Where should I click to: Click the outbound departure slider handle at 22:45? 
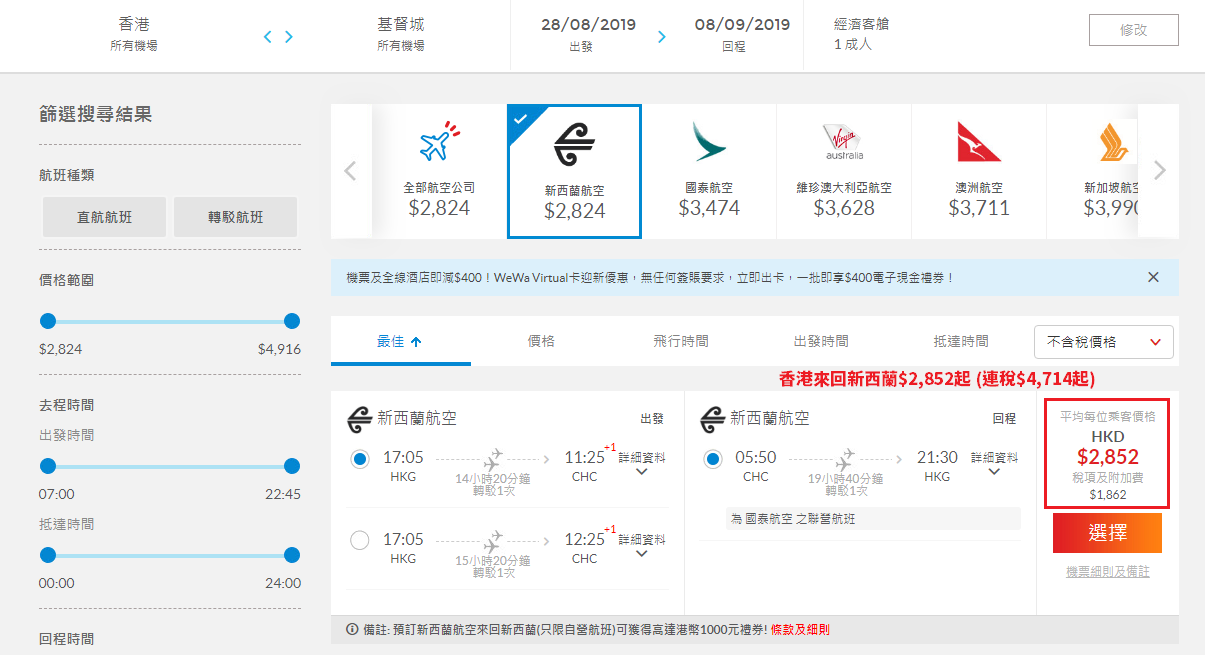[292, 466]
